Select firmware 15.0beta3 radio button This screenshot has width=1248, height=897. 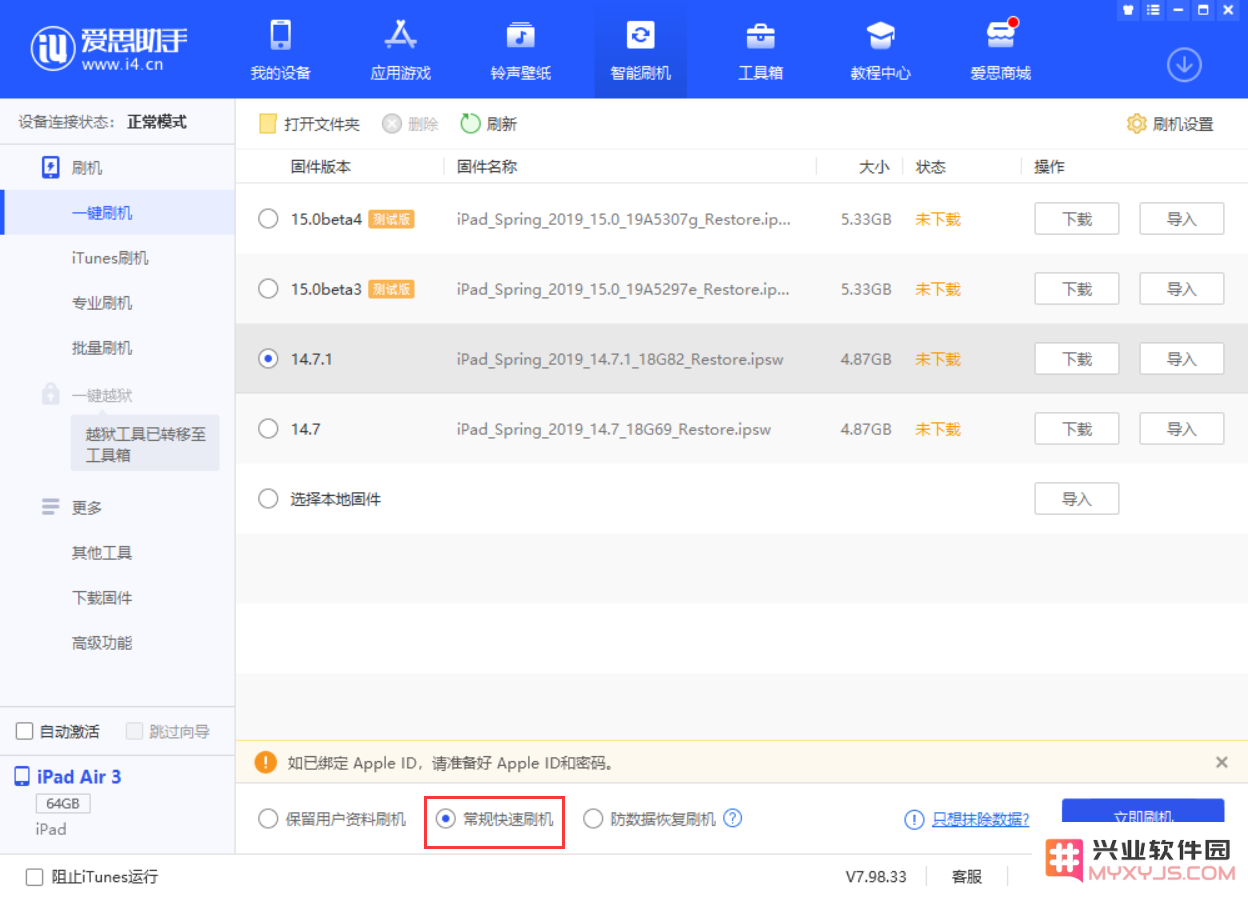click(268, 289)
